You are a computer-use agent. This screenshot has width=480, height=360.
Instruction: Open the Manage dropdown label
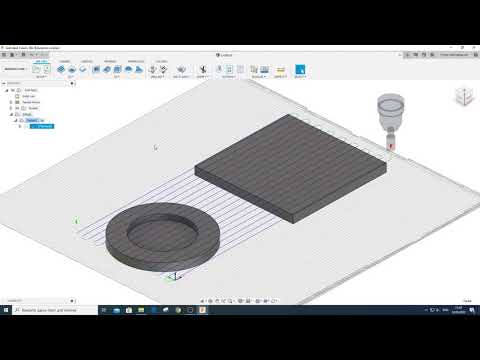(x=258, y=77)
